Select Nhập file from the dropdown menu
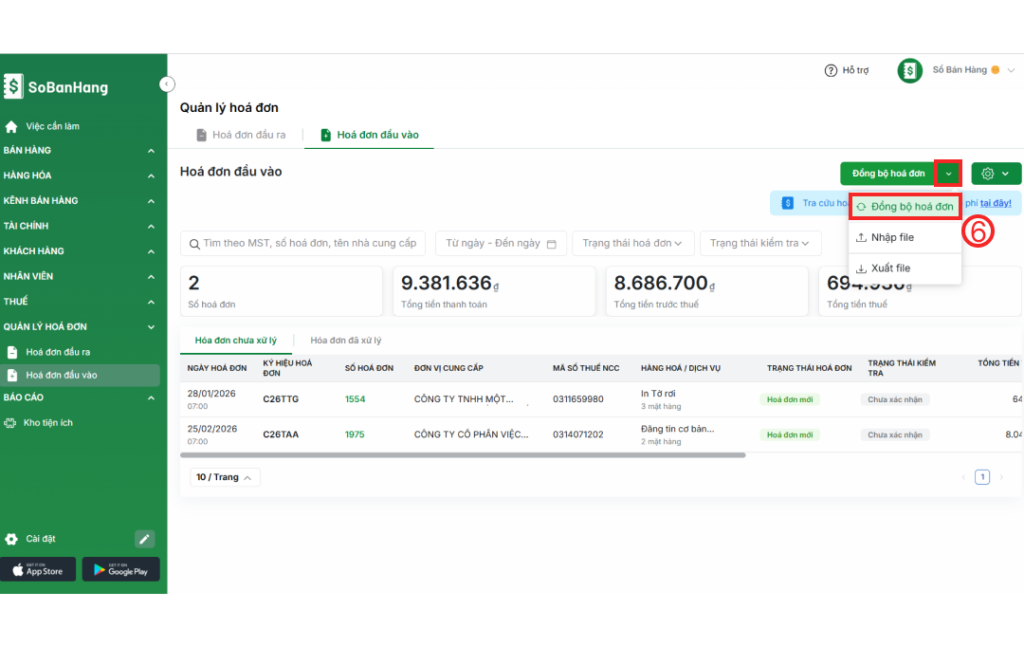 tap(891, 238)
